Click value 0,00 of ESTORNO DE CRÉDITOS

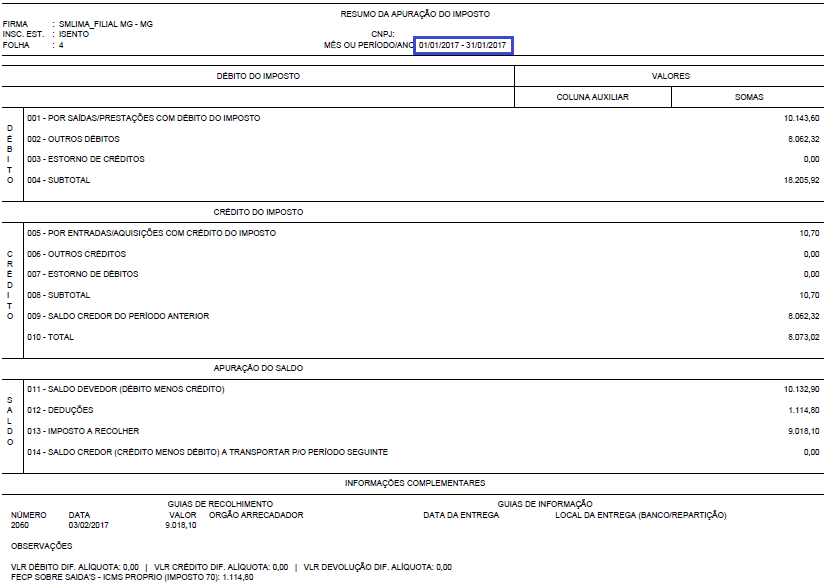tap(811, 159)
